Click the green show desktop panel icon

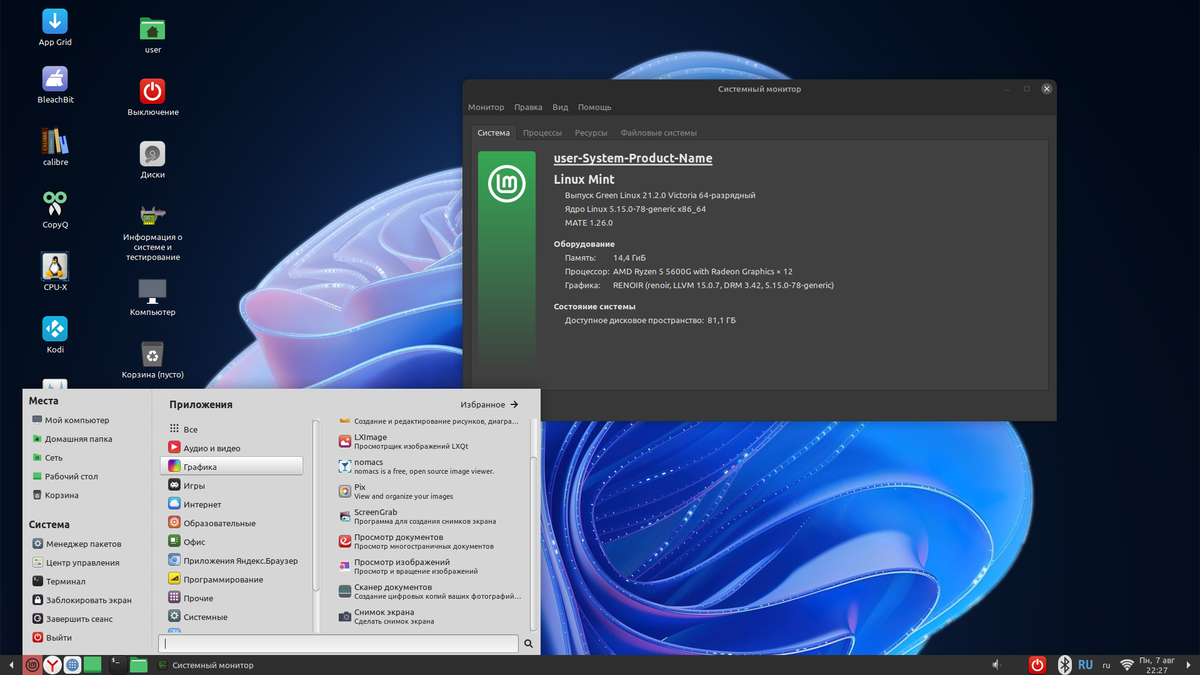[x=92, y=664]
